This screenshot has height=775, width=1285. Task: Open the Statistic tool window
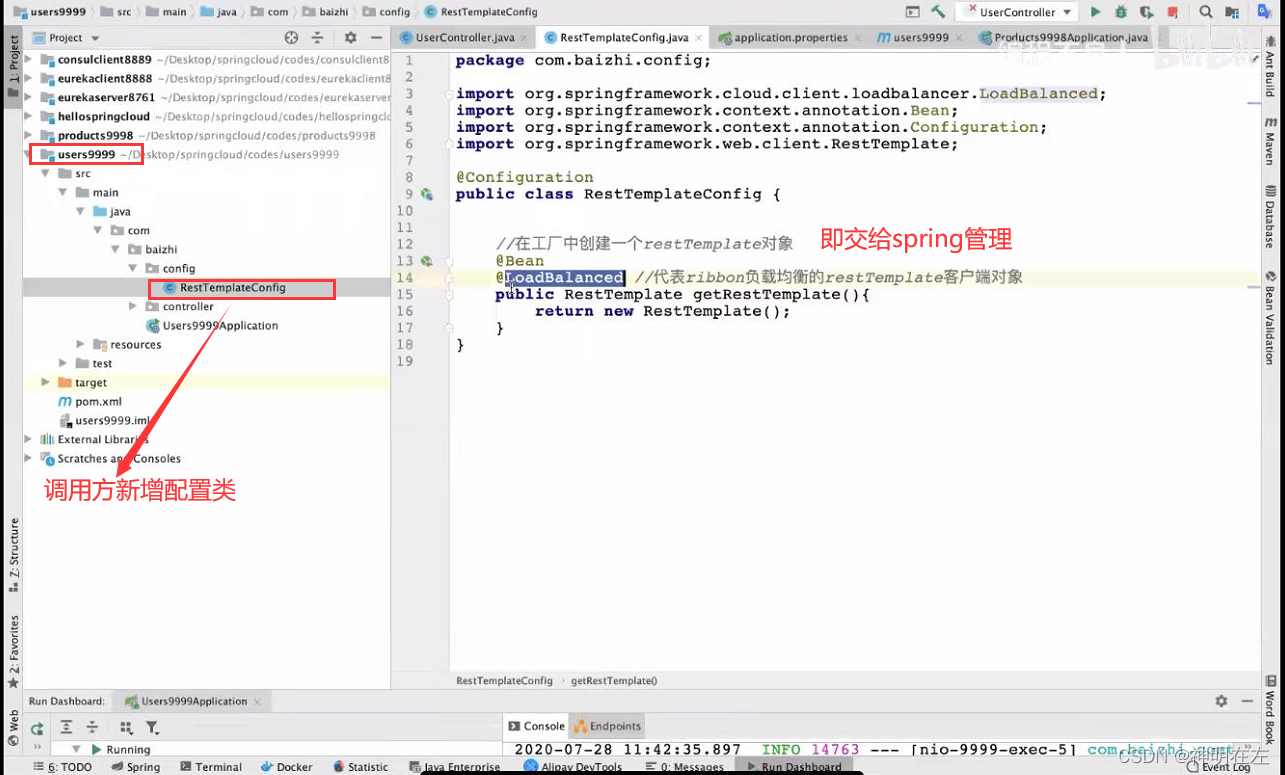coord(360,767)
